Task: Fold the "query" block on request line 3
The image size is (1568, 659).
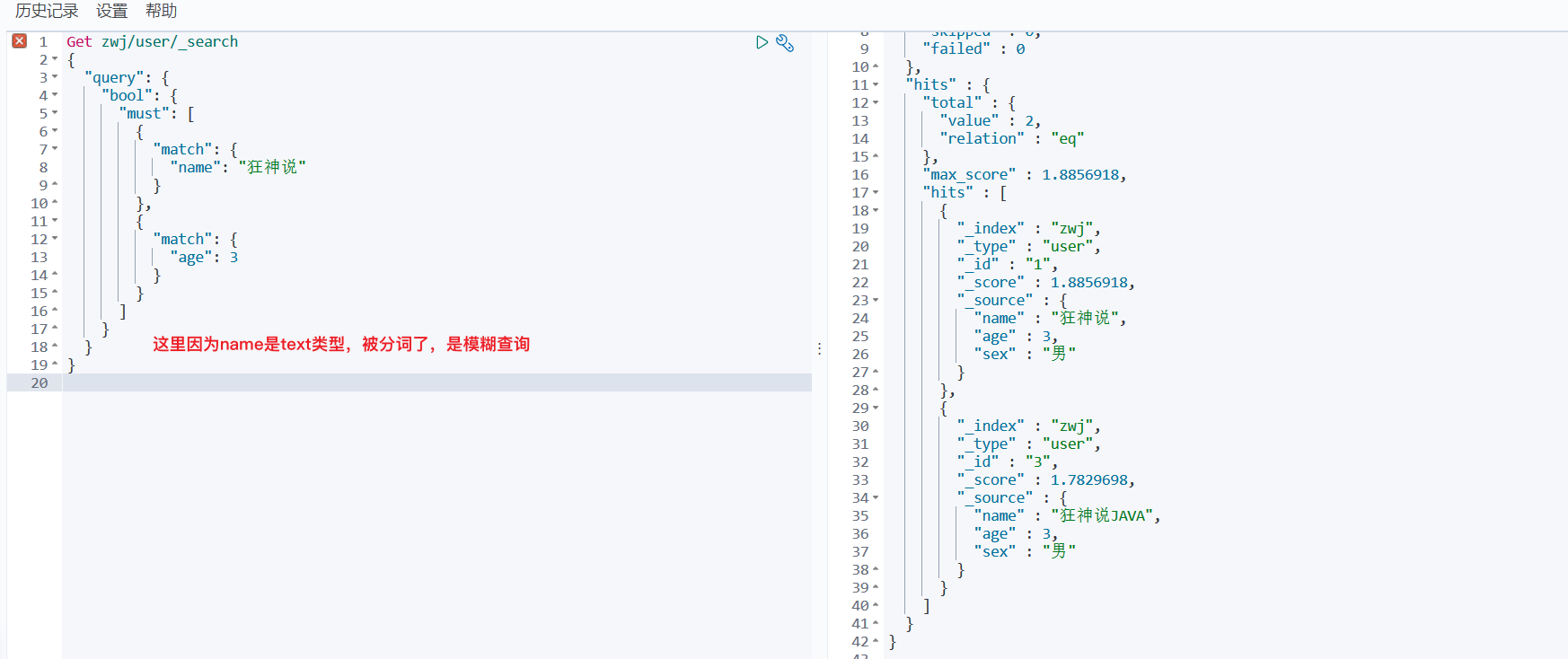Action: click(x=55, y=77)
